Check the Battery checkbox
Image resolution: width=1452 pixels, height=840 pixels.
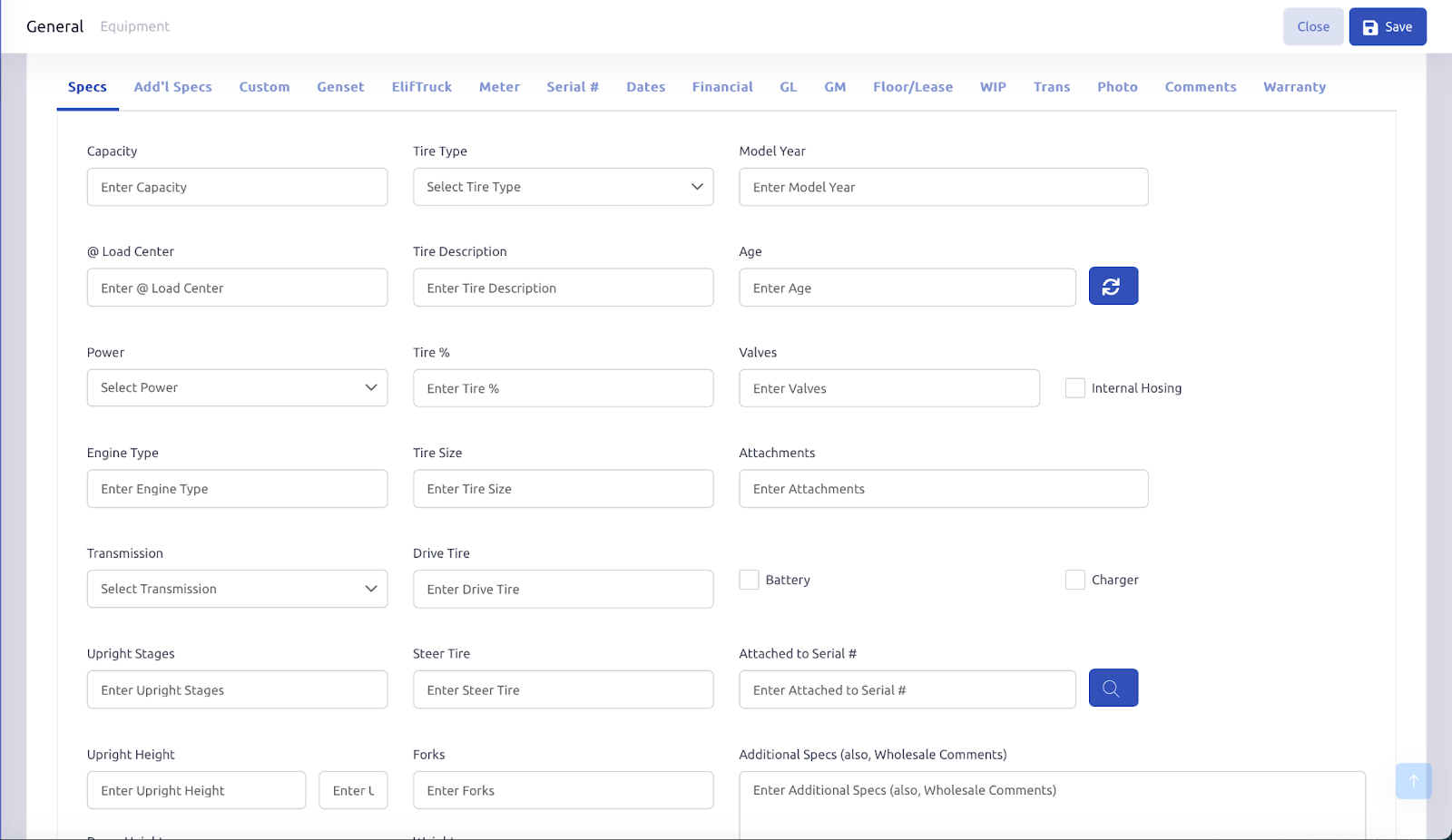click(749, 580)
